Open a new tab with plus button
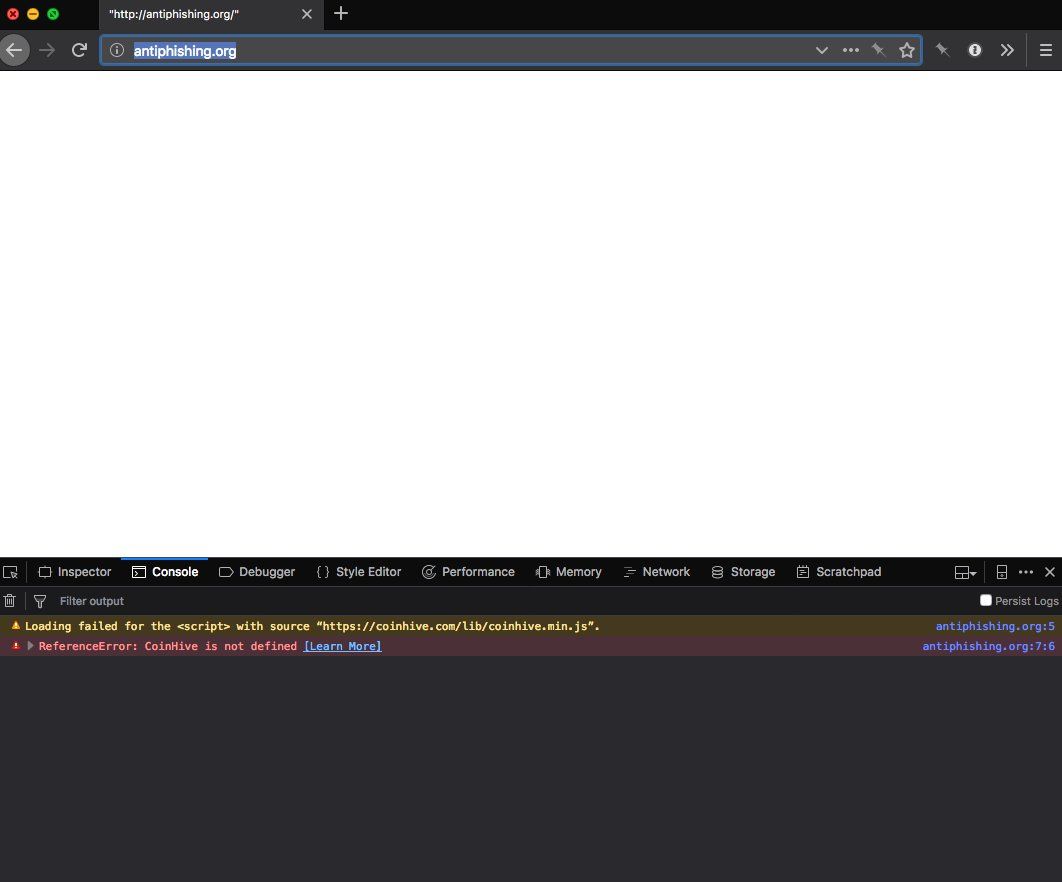 coord(341,14)
